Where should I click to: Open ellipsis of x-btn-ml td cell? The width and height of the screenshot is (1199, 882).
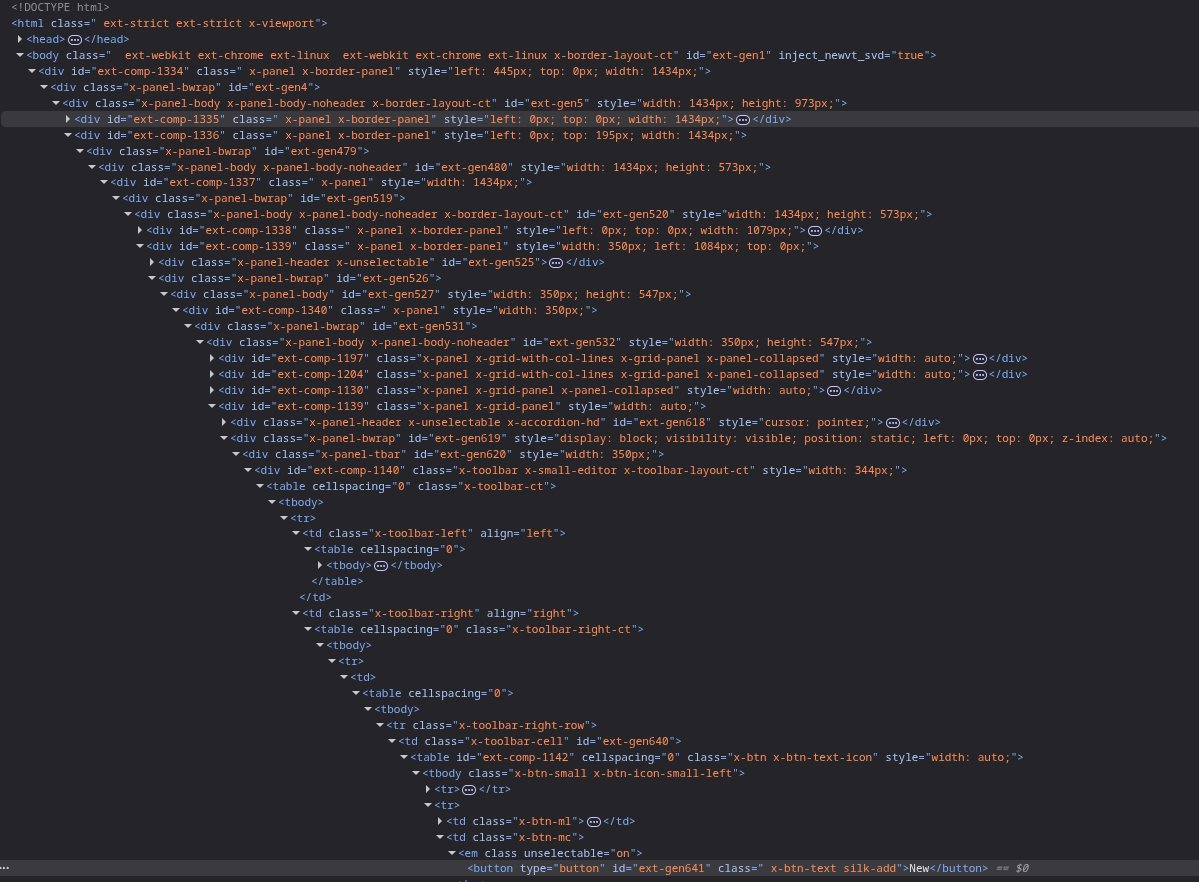pyautogui.click(x=593, y=822)
